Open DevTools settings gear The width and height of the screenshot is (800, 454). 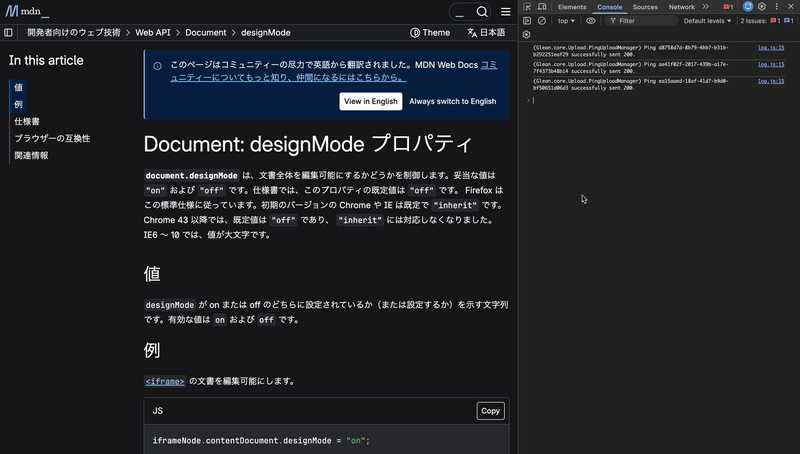pyautogui.click(x=762, y=7)
